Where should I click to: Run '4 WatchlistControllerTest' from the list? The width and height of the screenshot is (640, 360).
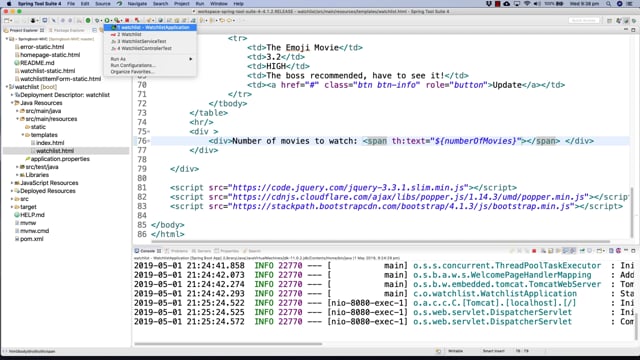pyautogui.click(x=142, y=48)
